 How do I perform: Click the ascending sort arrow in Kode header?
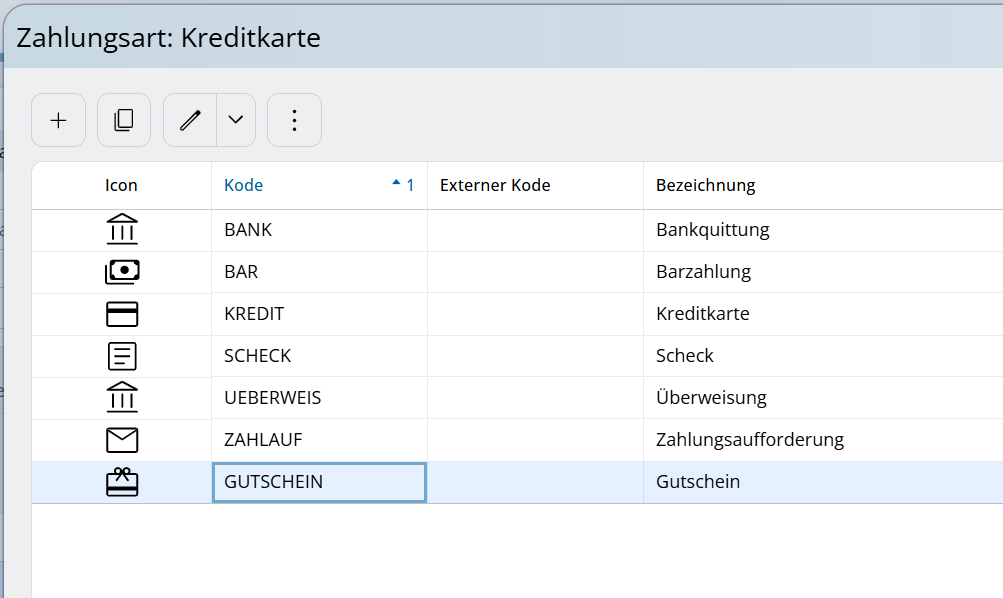pos(397,184)
